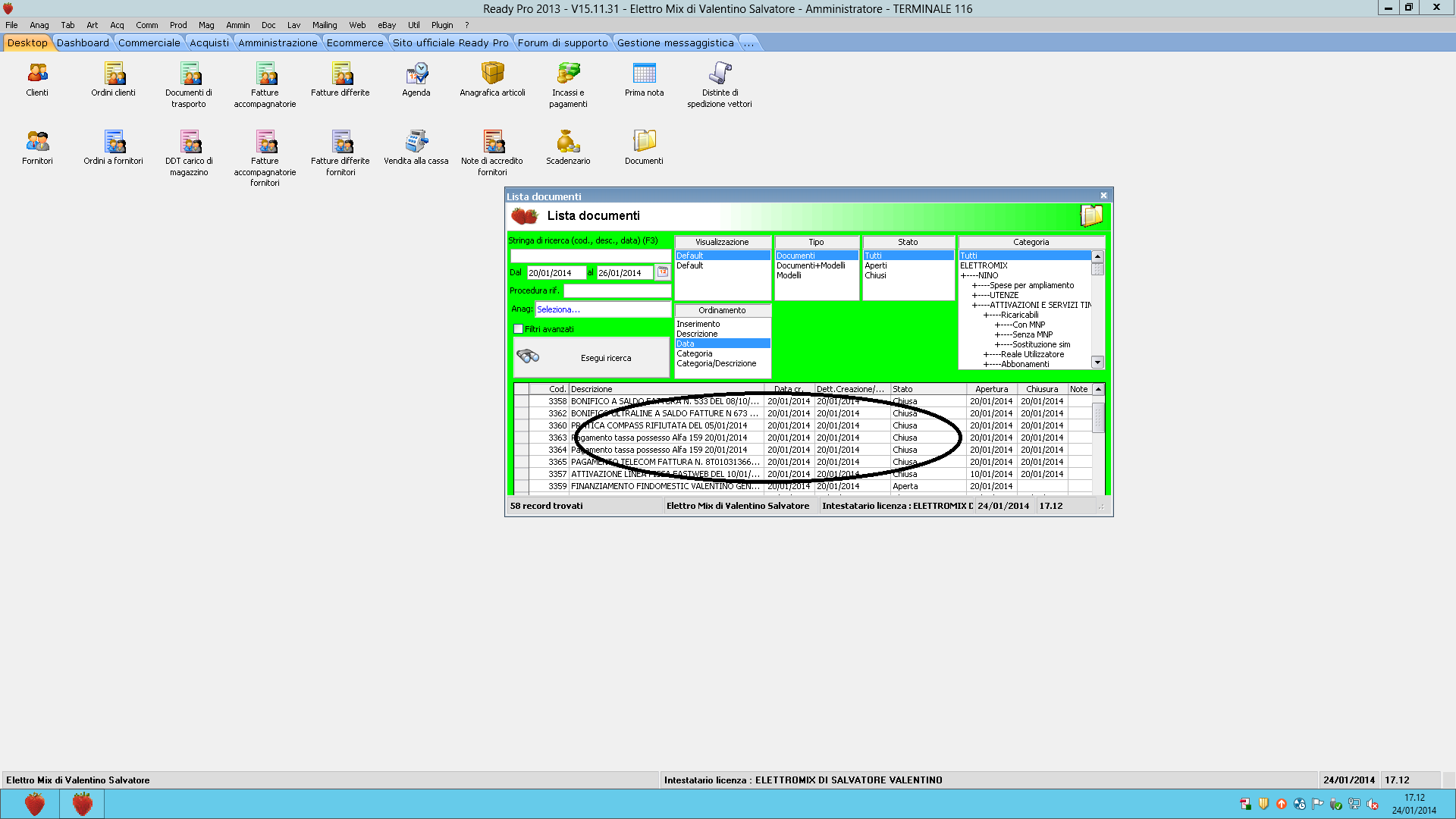
Task: Open DDT carico di magazzino icon
Action: coord(189,153)
